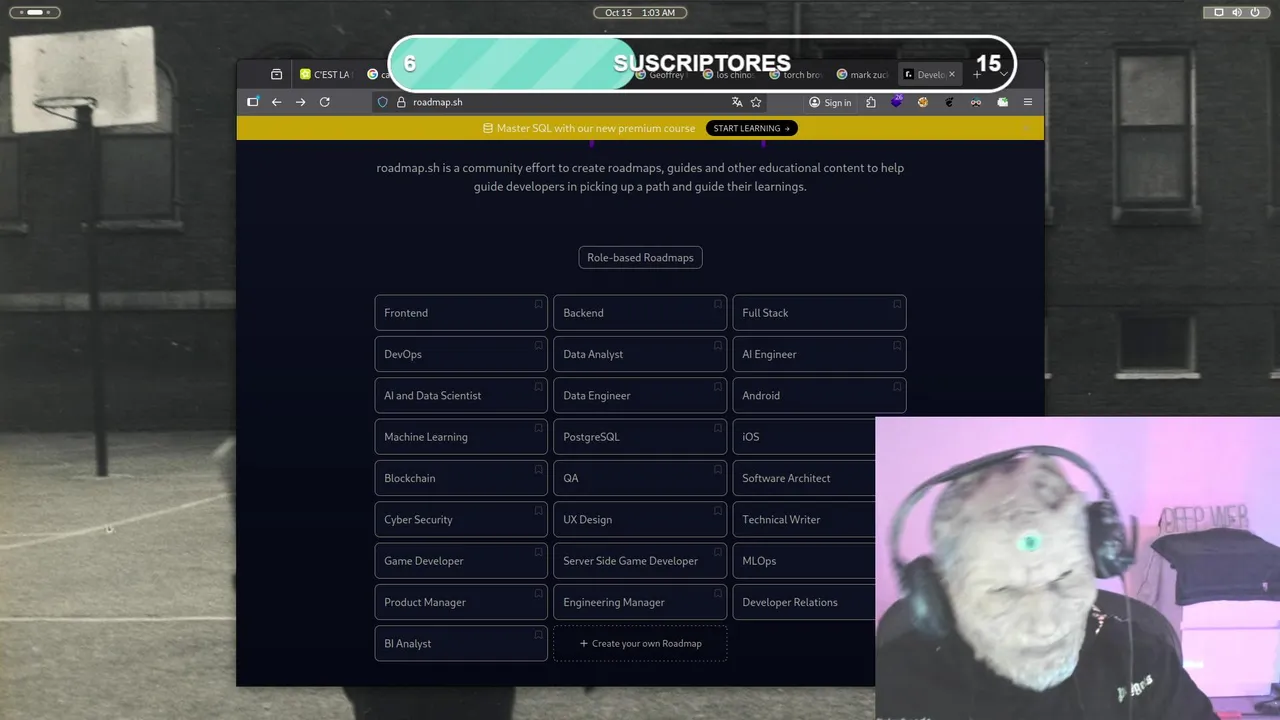The height and width of the screenshot is (720, 1280).
Task: Open recent tabs button left of tabs
Action: tap(277, 74)
